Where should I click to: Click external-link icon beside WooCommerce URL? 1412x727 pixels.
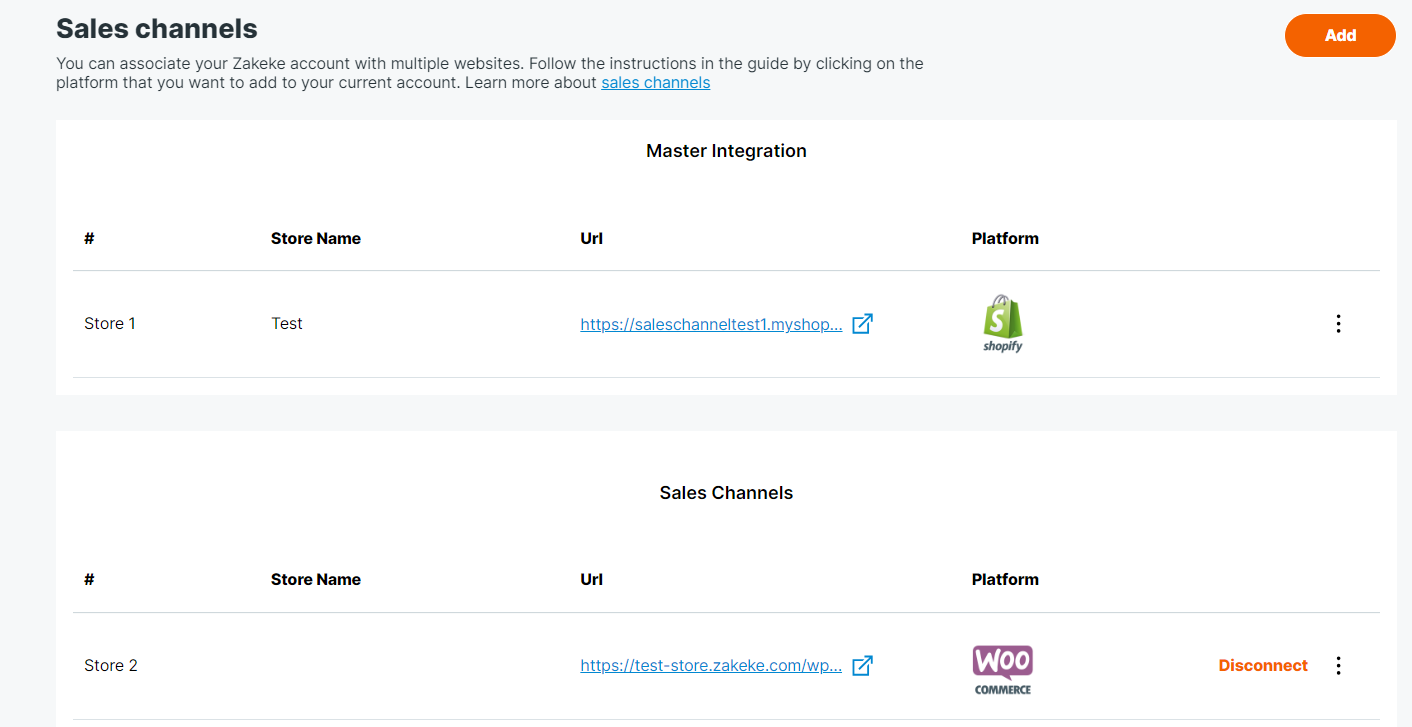[862, 666]
